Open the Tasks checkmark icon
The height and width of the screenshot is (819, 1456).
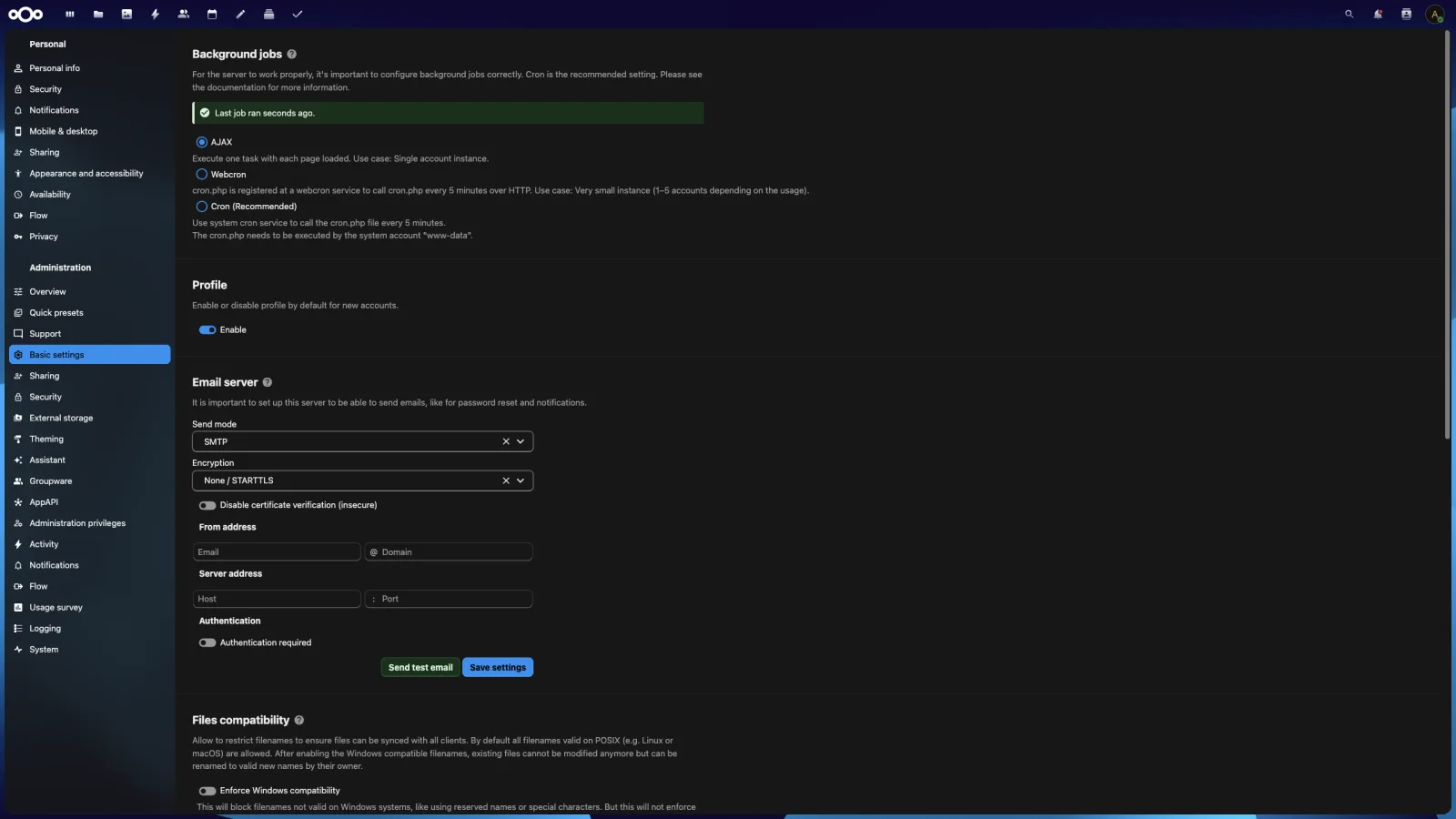click(x=298, y=14)
